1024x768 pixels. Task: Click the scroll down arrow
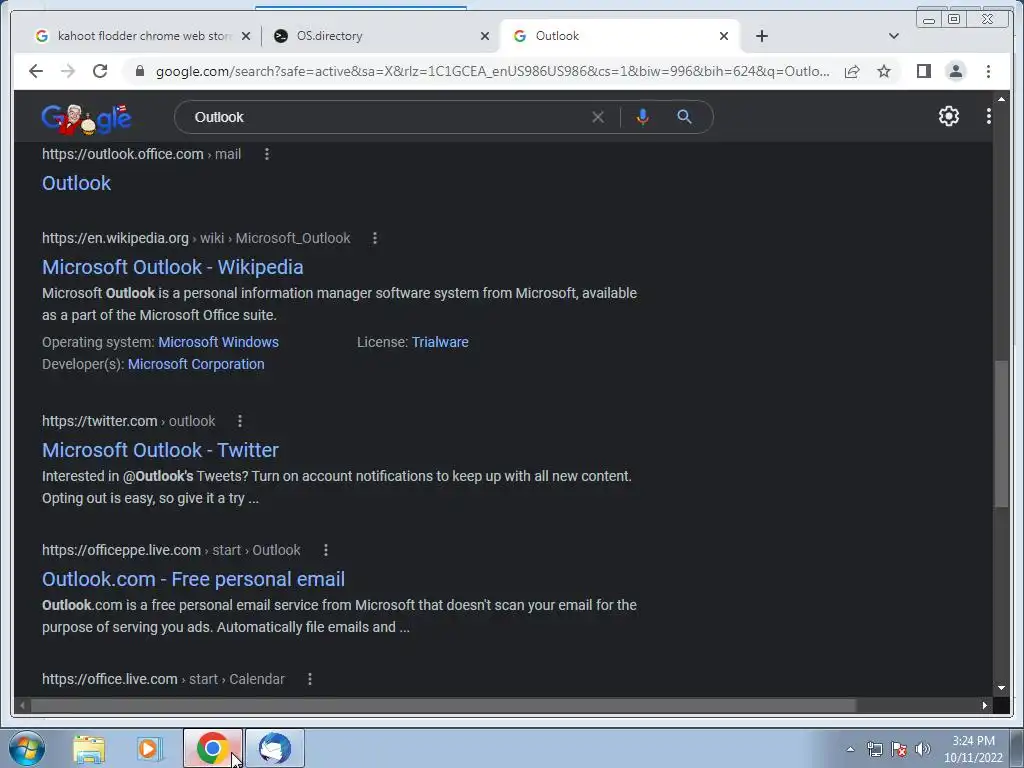coord(1001,688)
